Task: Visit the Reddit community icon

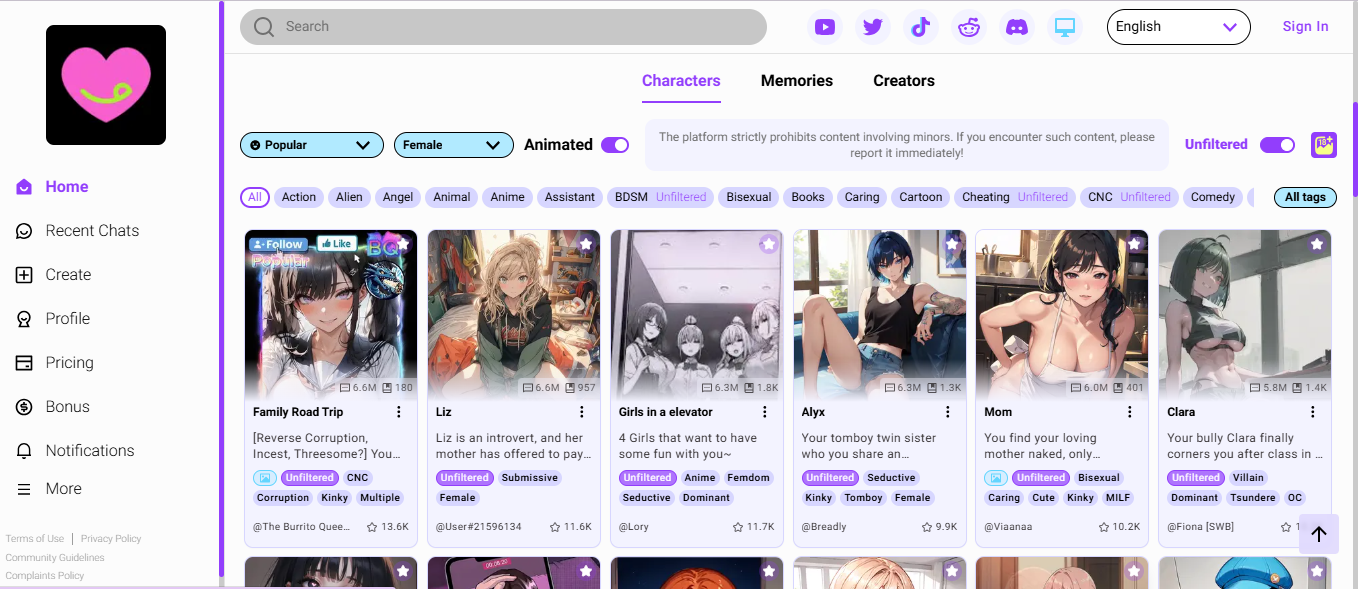Action: pos(969,27)
